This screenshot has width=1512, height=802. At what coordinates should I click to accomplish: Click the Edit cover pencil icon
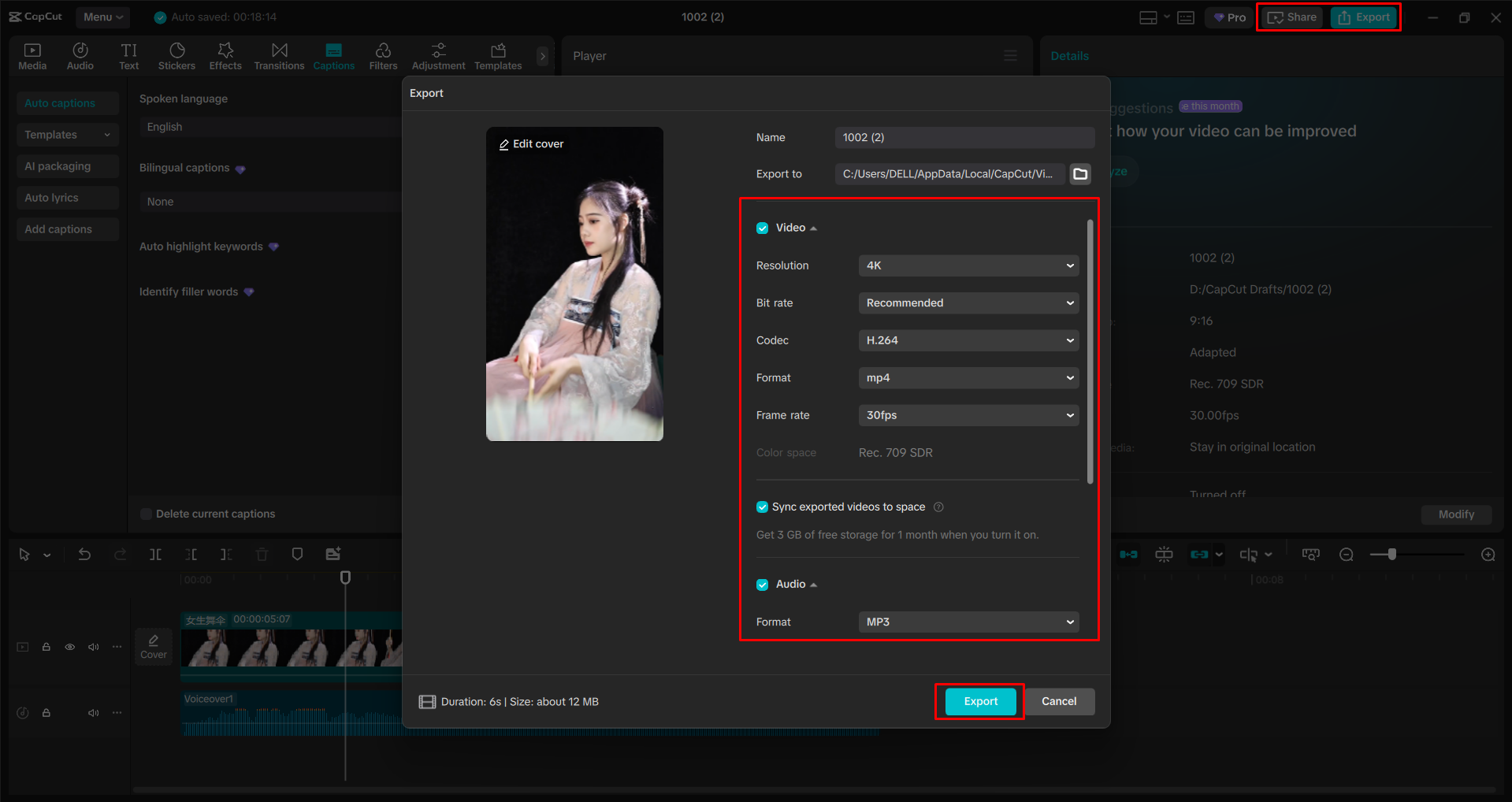click(504, 143)
